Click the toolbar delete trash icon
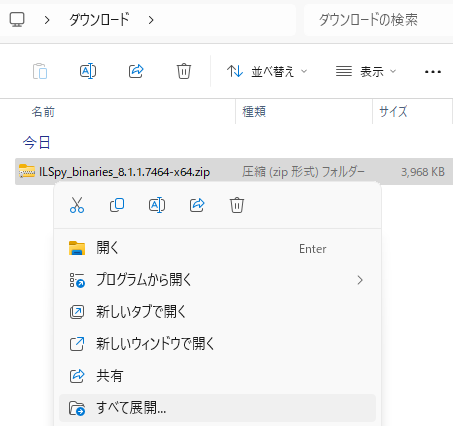Screen dimensions: 453x426 (x=184, y=71)
